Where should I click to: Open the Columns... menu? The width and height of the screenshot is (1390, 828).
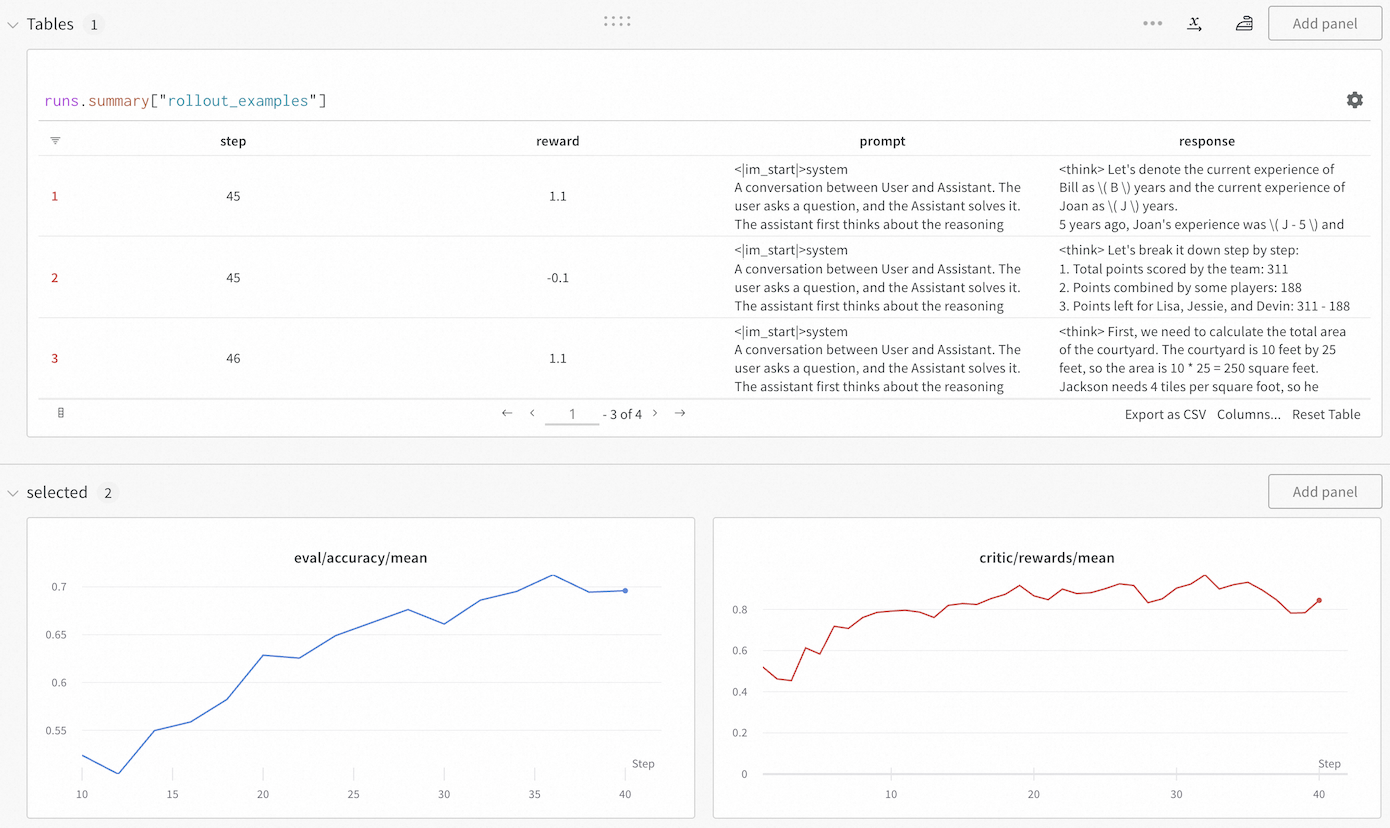click(x=1248, y=414)
